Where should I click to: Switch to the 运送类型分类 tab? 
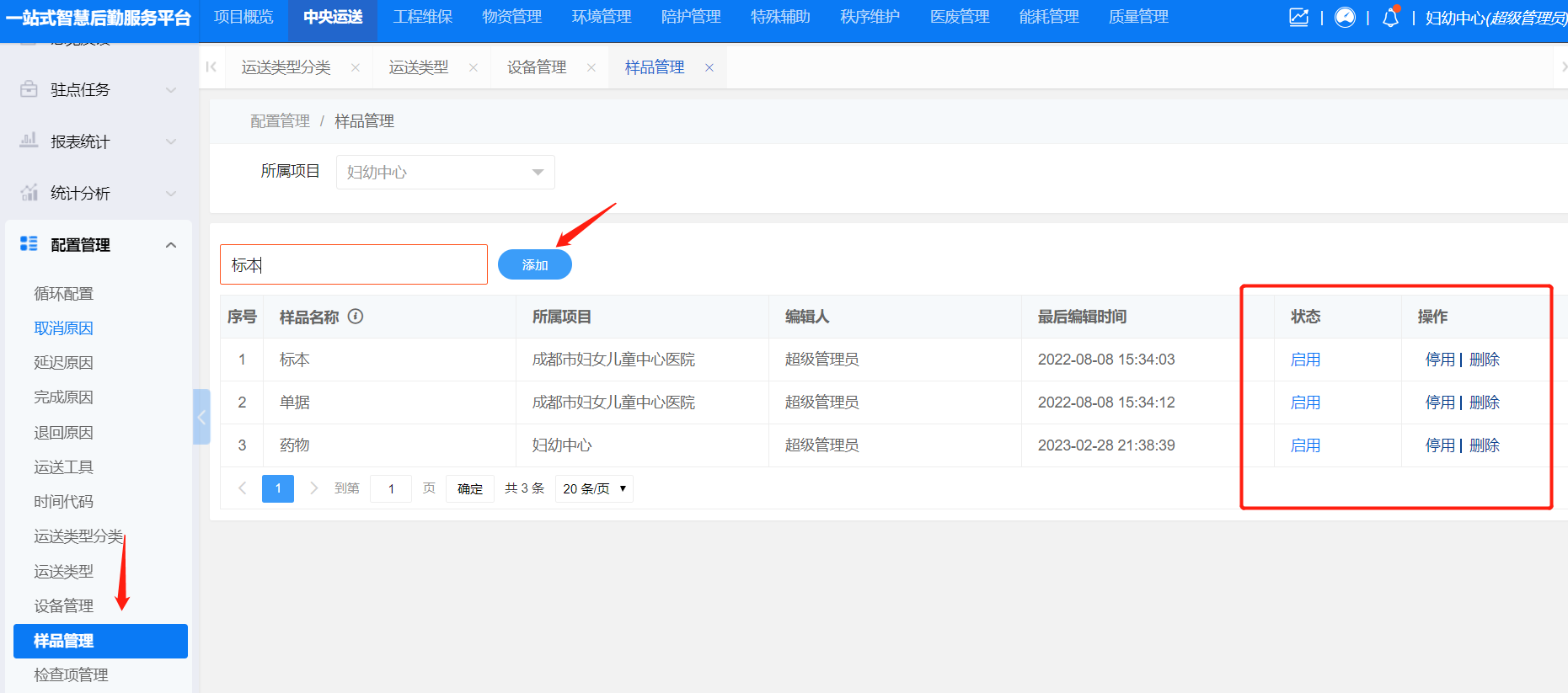286,67
